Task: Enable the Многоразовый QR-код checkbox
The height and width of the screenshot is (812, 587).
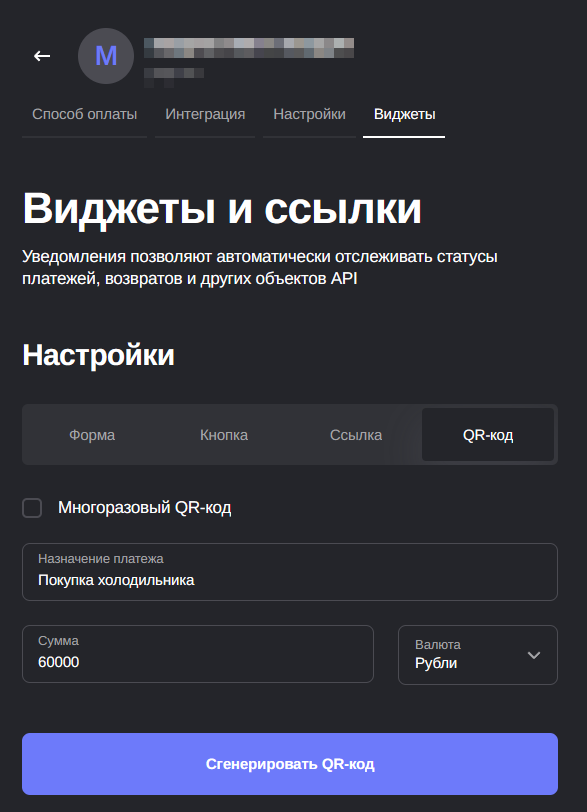Action: point(32,508)
